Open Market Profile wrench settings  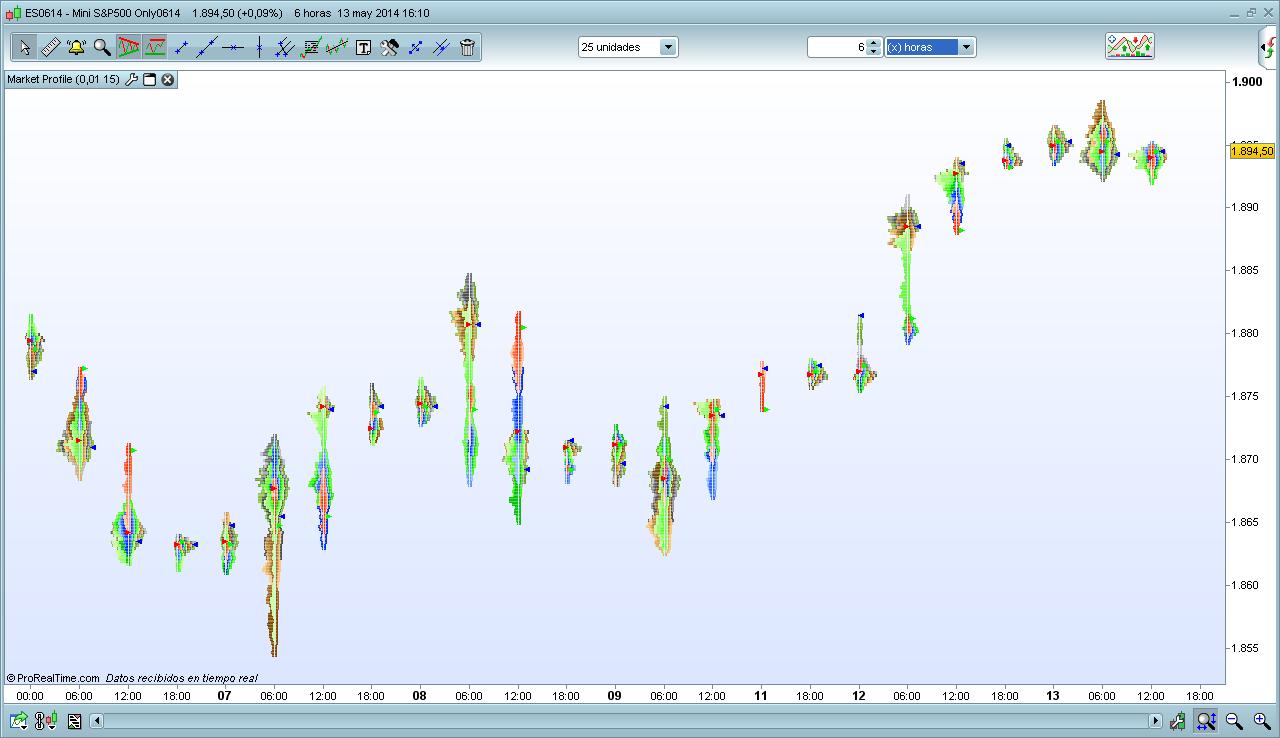coord(131,79)
